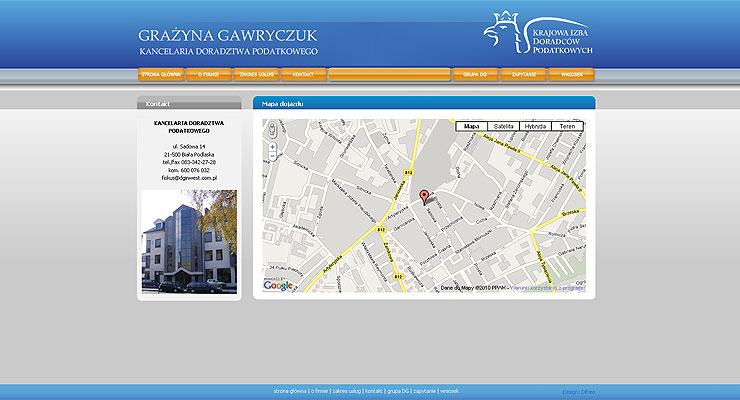Click the footer 'zakres usług' link
740x400 pixels.
pyautogui.click(x=346, y=391)
